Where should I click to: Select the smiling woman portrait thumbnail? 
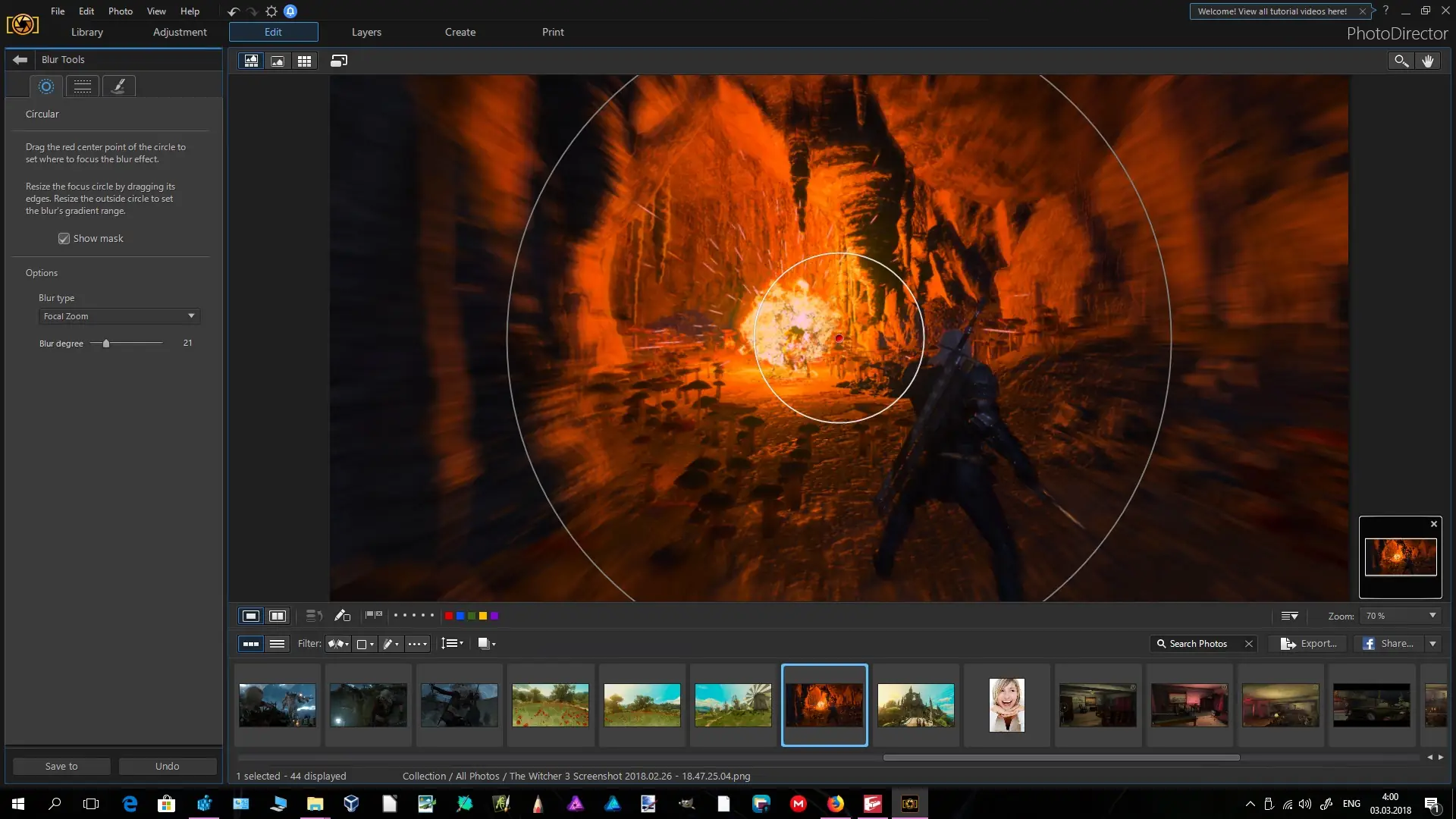(1006, 705)
